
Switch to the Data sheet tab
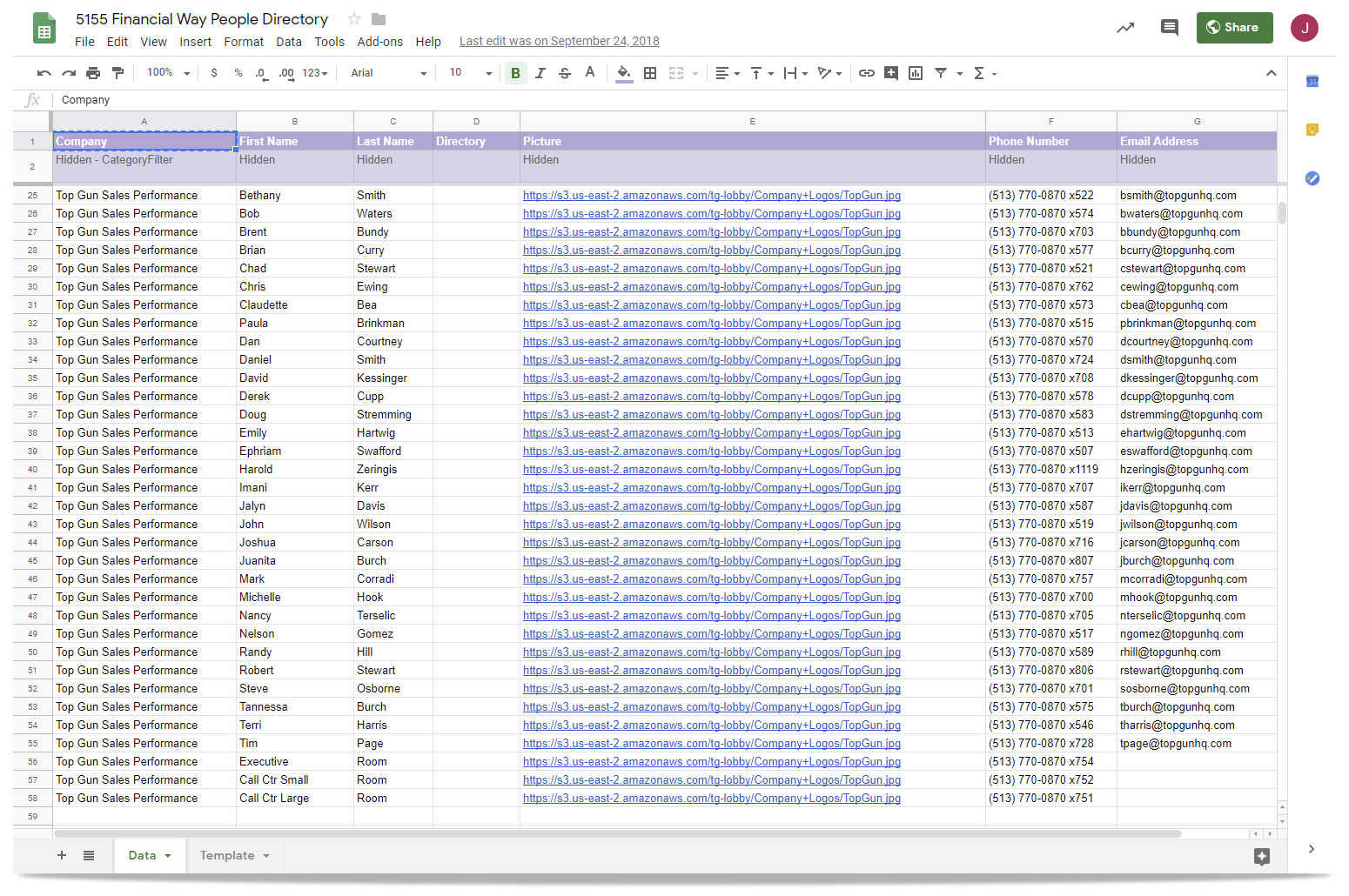[x=149, y=856]
